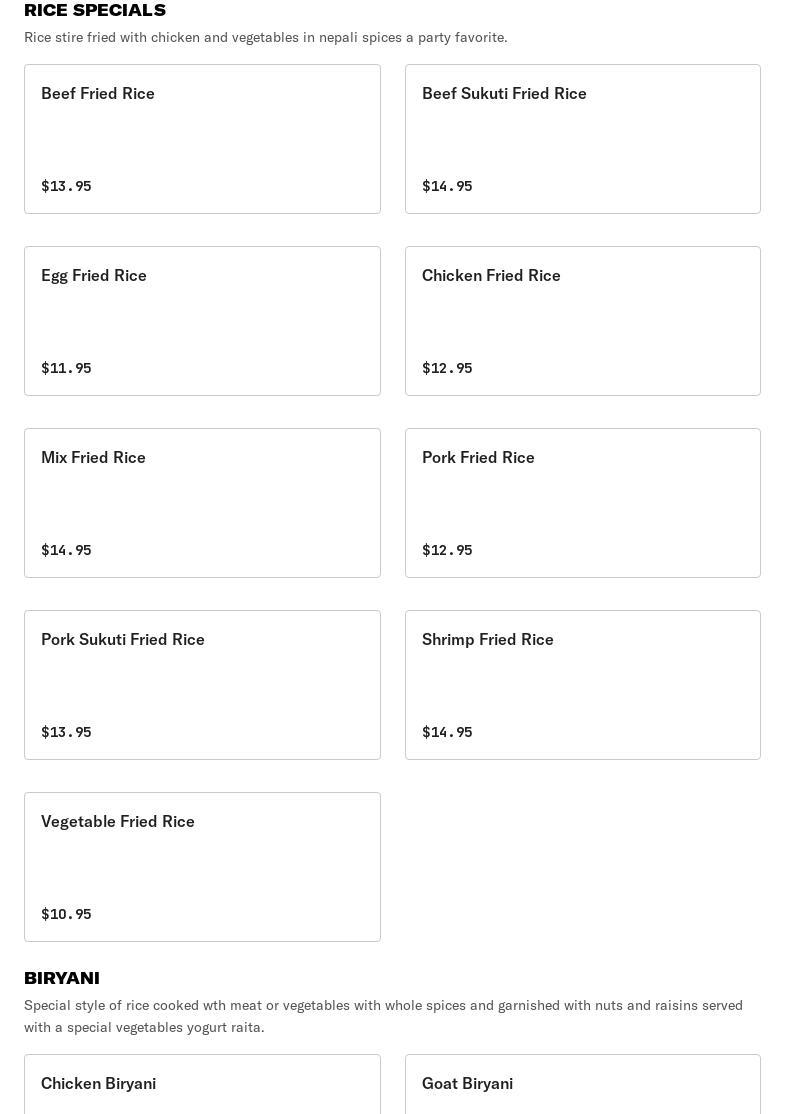Click the Rice Specials section heading
This screenshot has width=785, height=1114.
click(x=95, y=10)
